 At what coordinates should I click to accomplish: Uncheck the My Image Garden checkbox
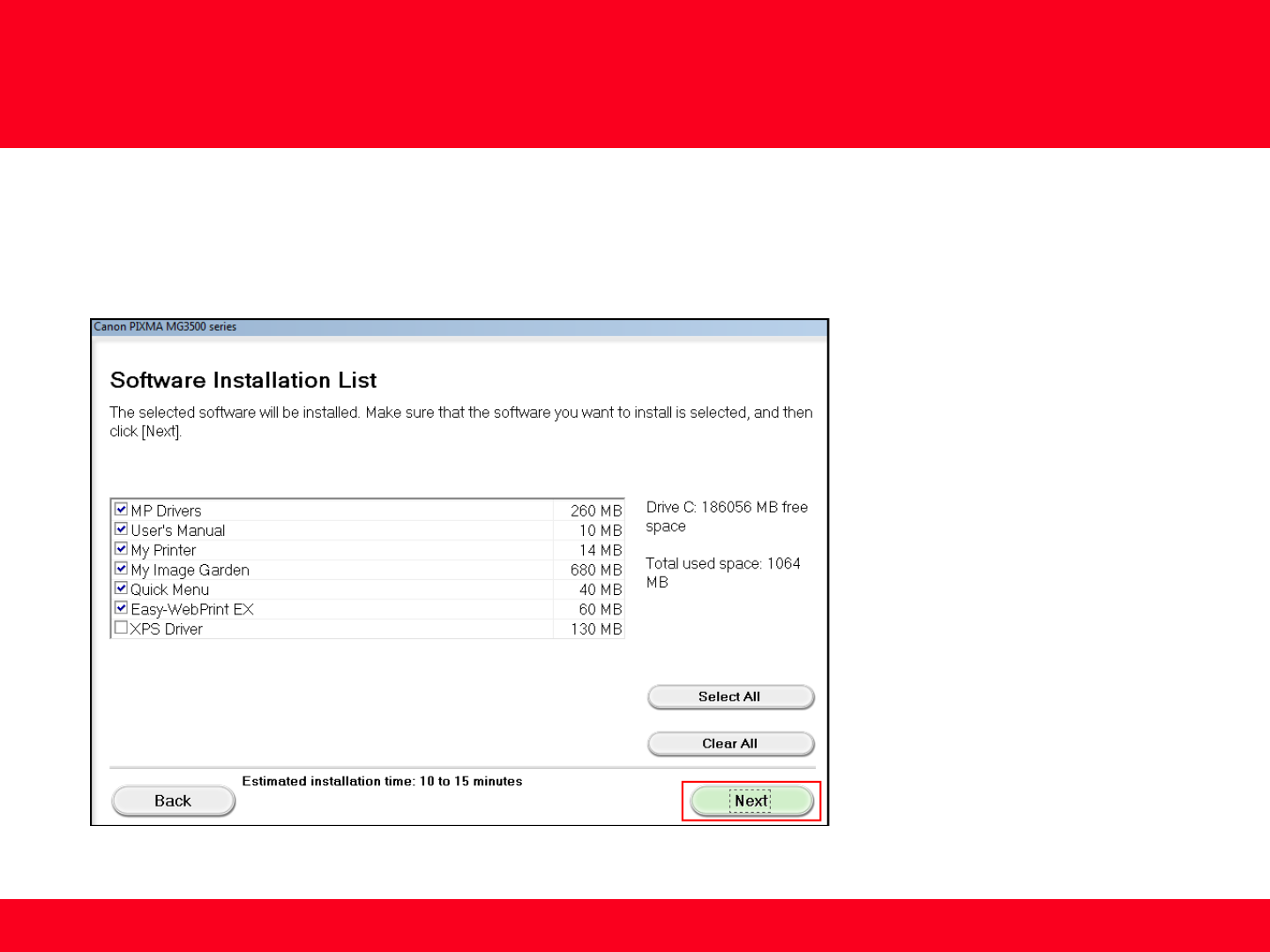(121, 569)
